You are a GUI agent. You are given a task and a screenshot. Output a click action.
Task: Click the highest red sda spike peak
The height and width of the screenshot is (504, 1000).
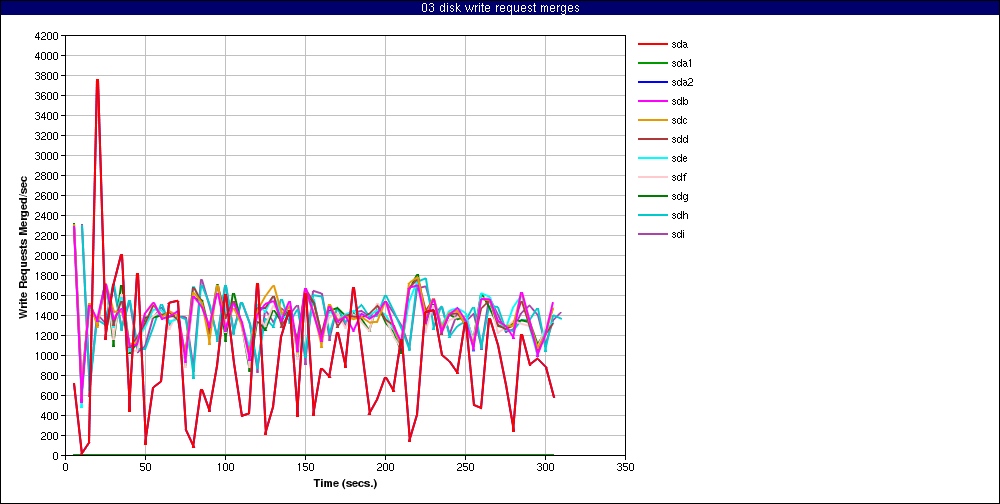tap(98, 80)
